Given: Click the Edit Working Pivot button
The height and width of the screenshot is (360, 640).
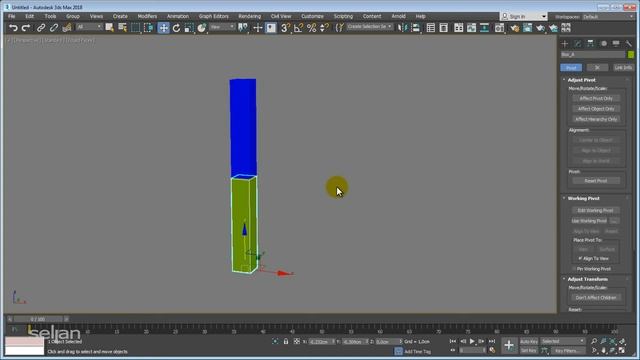Looking at the screenshot, I should [x=596, y=211].
